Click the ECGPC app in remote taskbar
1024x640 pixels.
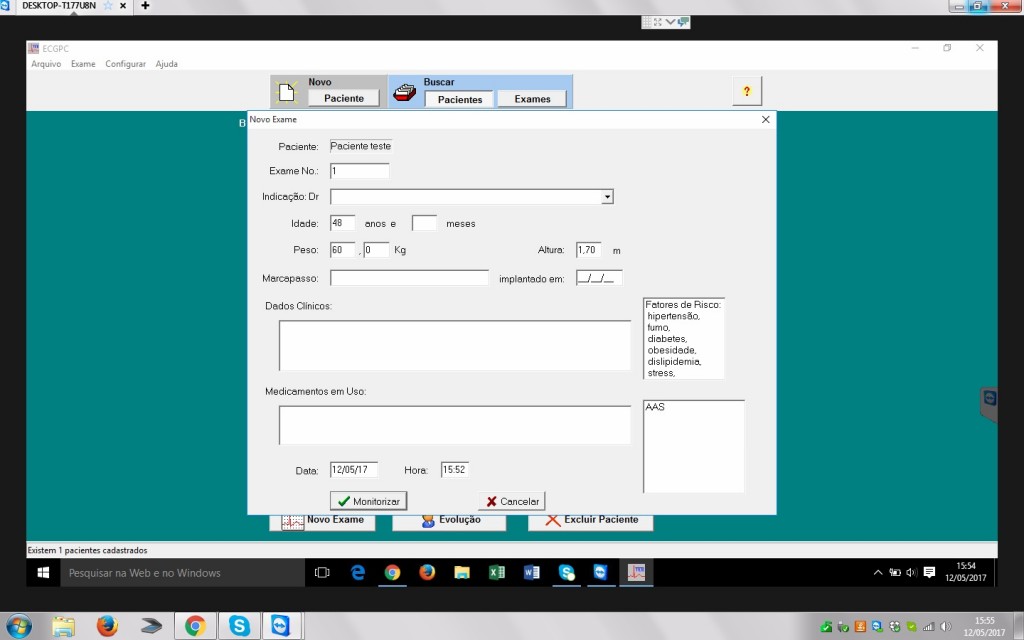pos(636,573)
